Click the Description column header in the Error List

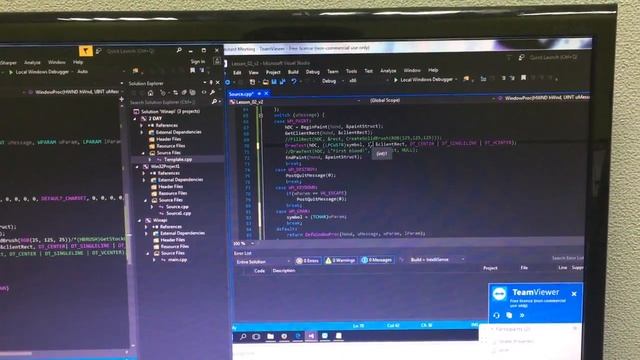[284, 271]
